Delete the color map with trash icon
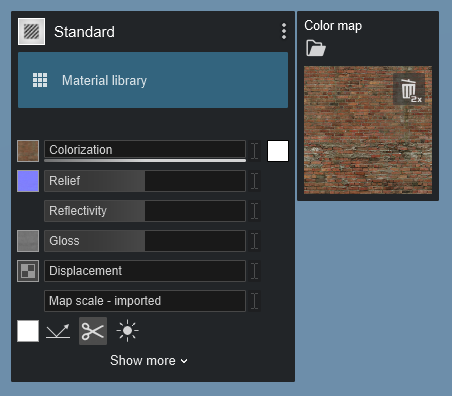Screen dimensions: 452x396 tap(409, 89)
